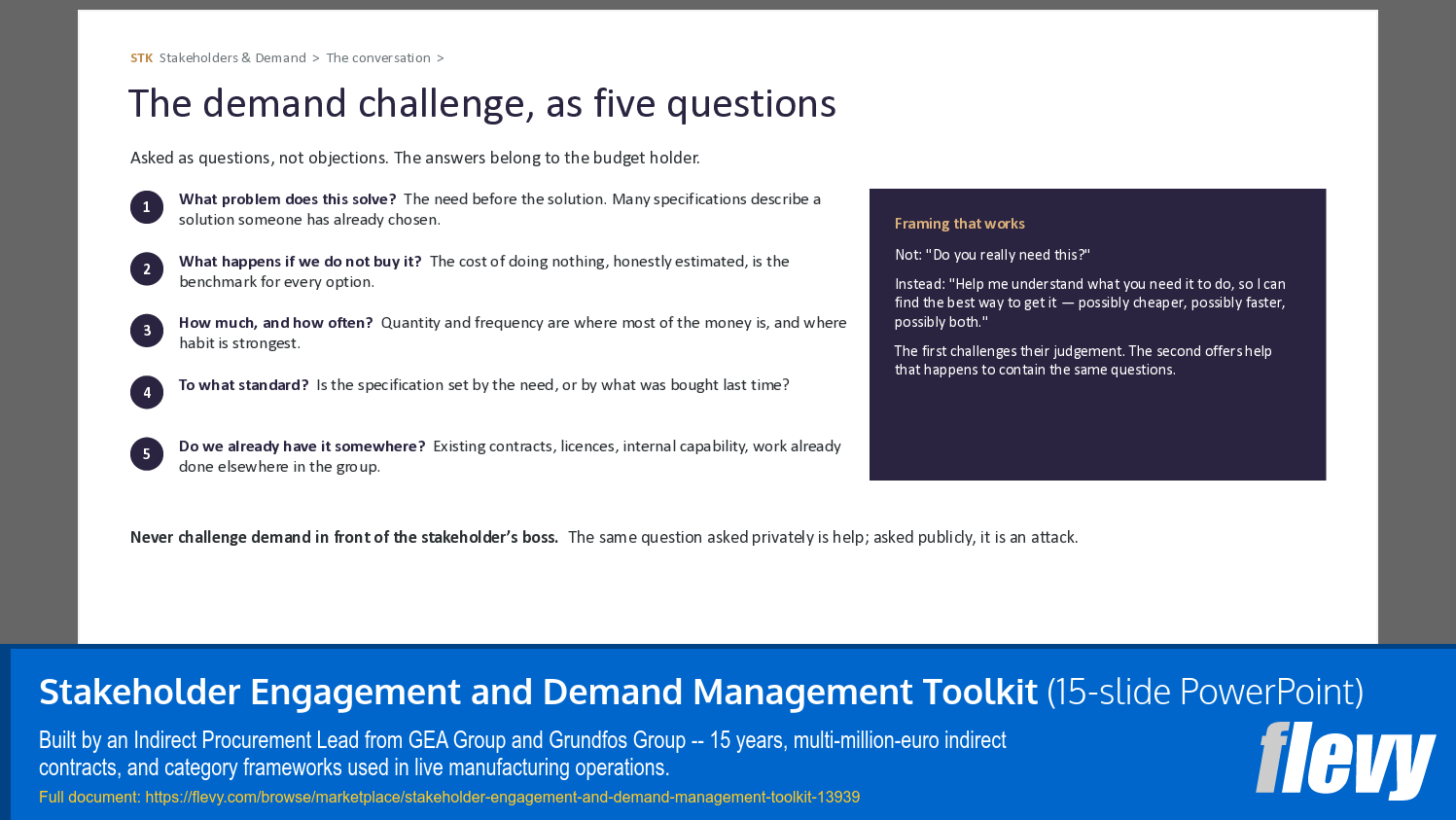Select 'The conversation' breadcrumb item
The width and height of the screenshot is (1456, 820).
(378, 58)
